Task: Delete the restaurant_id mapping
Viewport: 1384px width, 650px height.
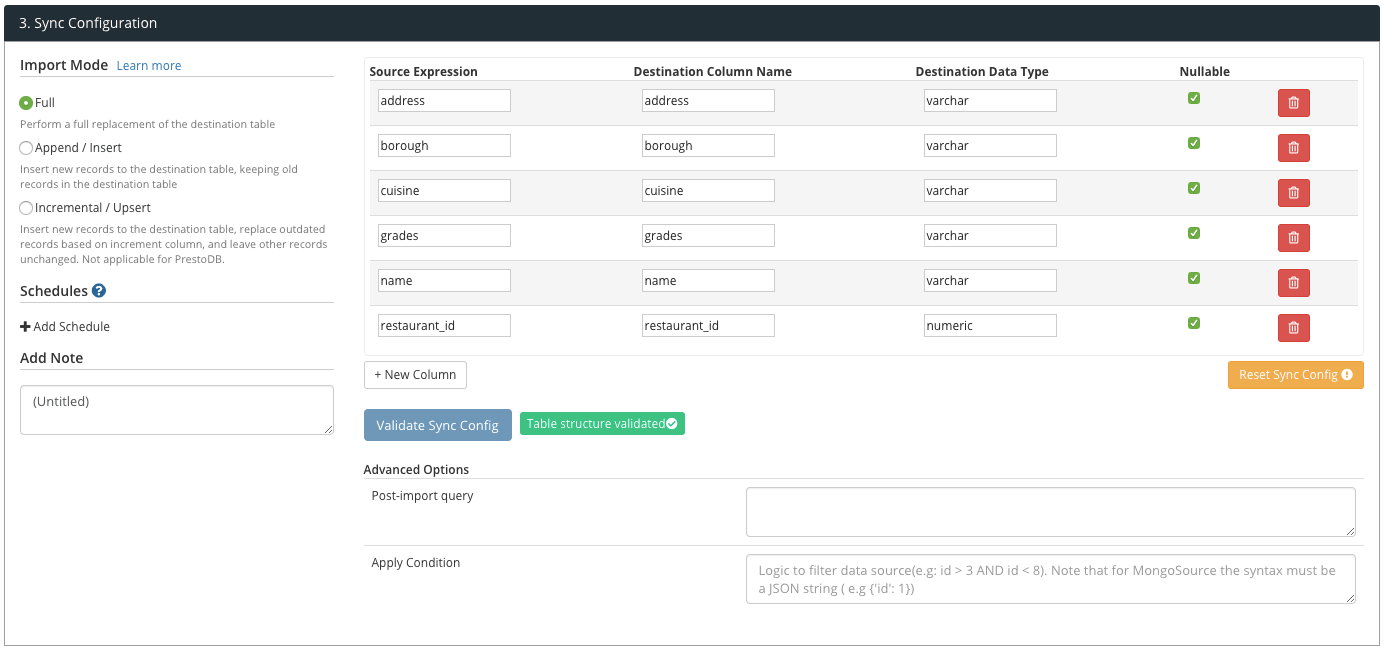Action: coord(1293,328)
